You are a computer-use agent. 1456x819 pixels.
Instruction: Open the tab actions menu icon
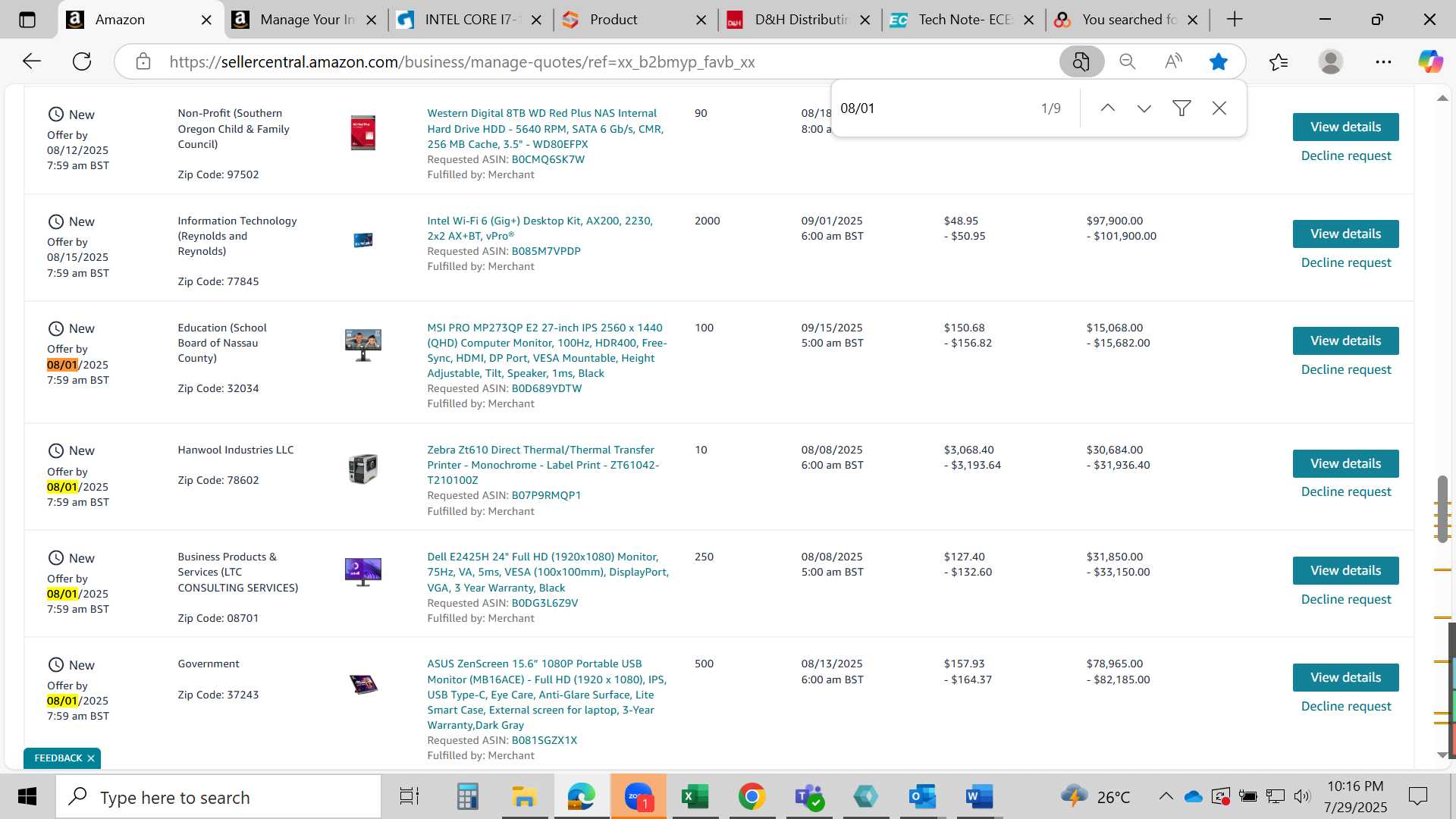(27, 20)
